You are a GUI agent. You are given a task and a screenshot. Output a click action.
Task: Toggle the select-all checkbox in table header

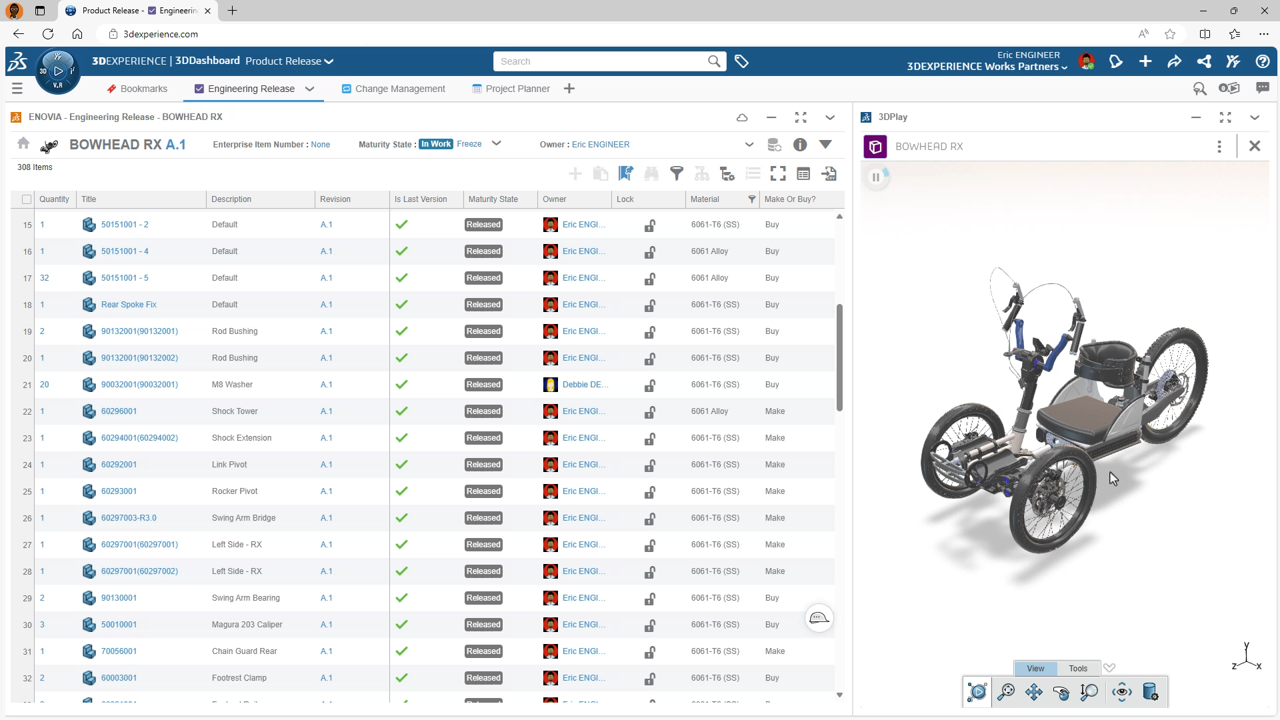pyautogui.click(x=27, y=199)
